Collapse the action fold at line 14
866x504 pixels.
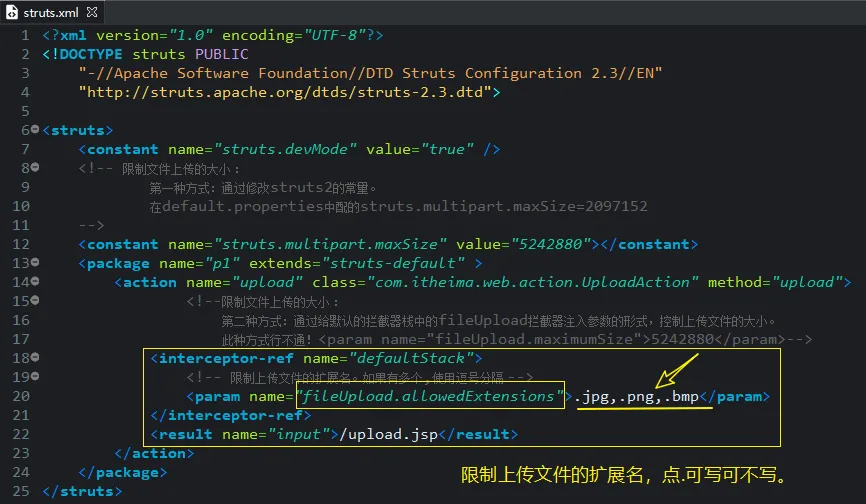pos(35,281)
